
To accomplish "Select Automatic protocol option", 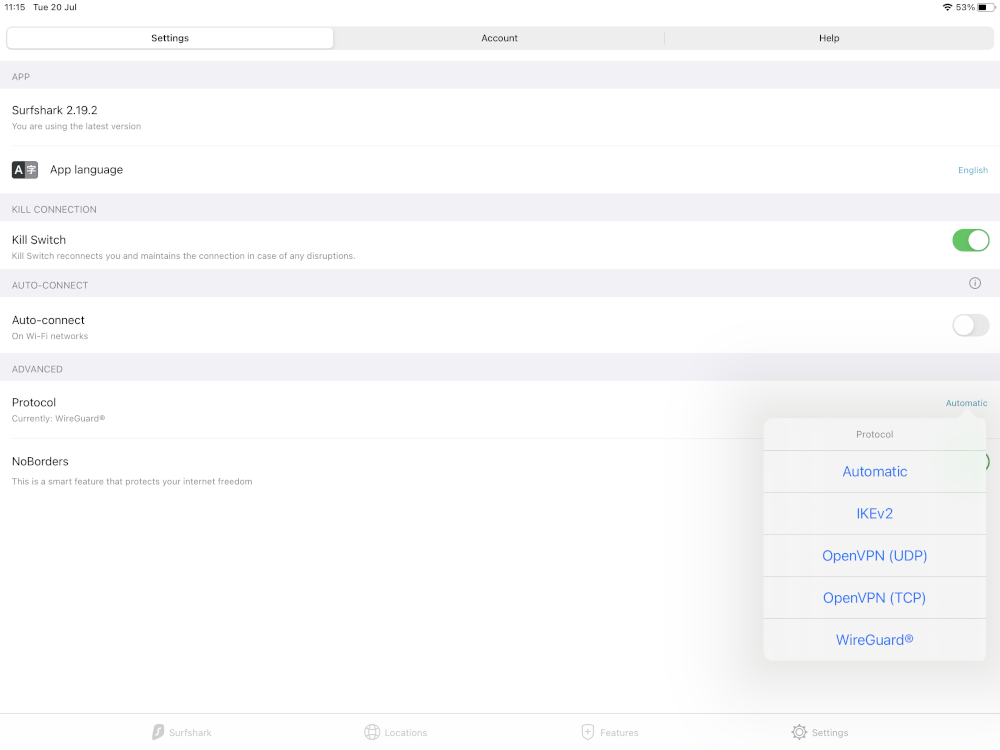I will pyautogui.click(x=874, y=471).
